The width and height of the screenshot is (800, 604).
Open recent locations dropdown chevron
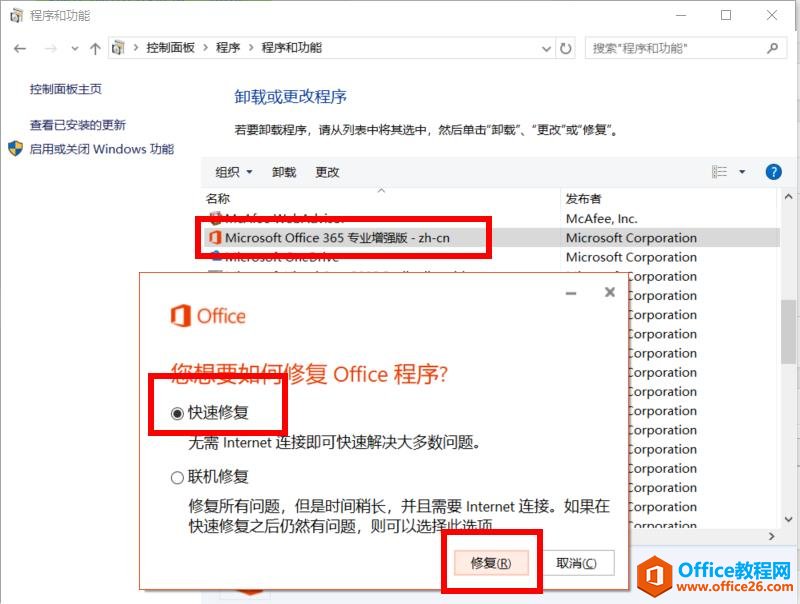(75, 48)
